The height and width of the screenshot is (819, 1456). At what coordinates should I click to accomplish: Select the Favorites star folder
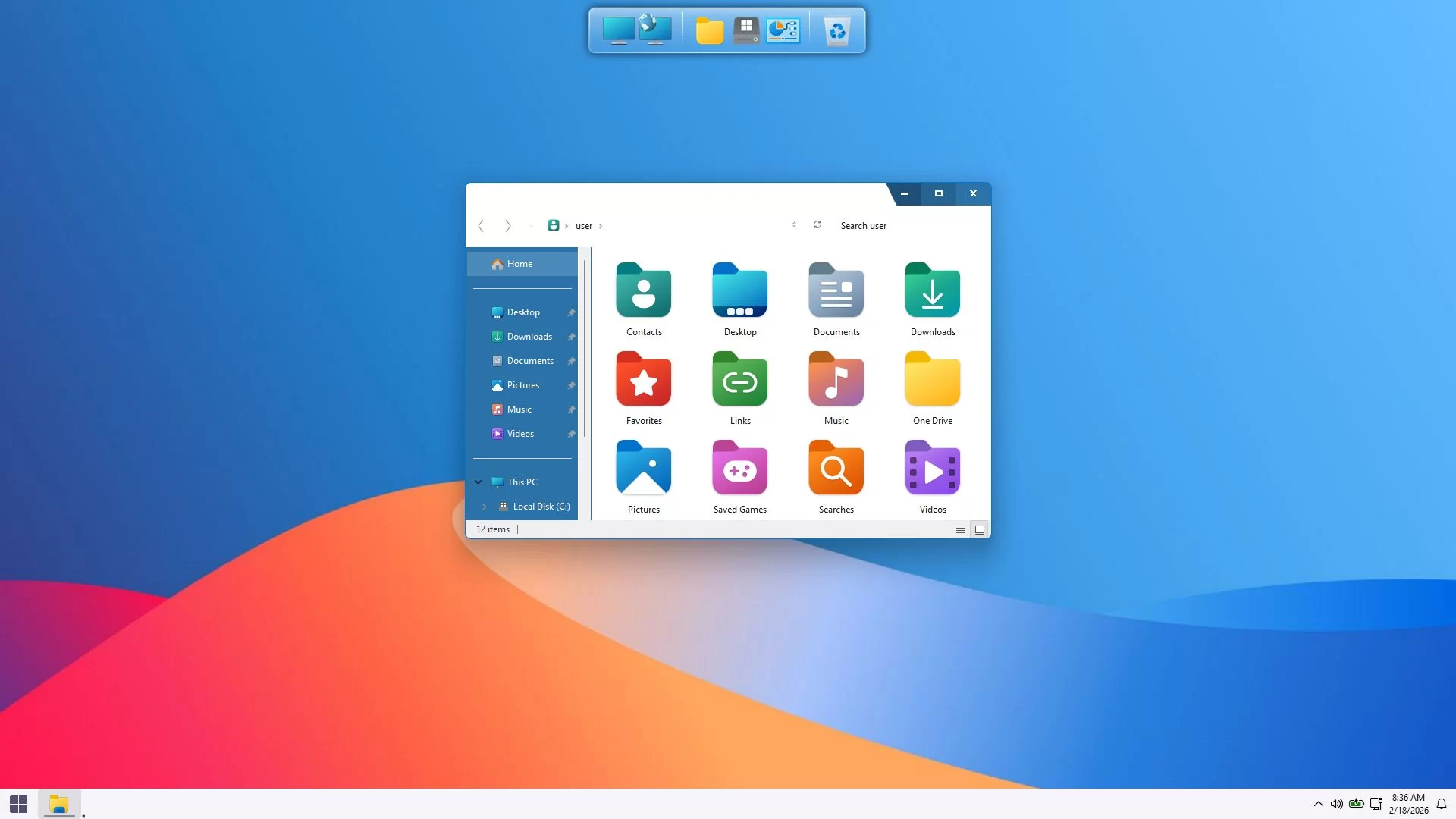[x=643, y=380]
